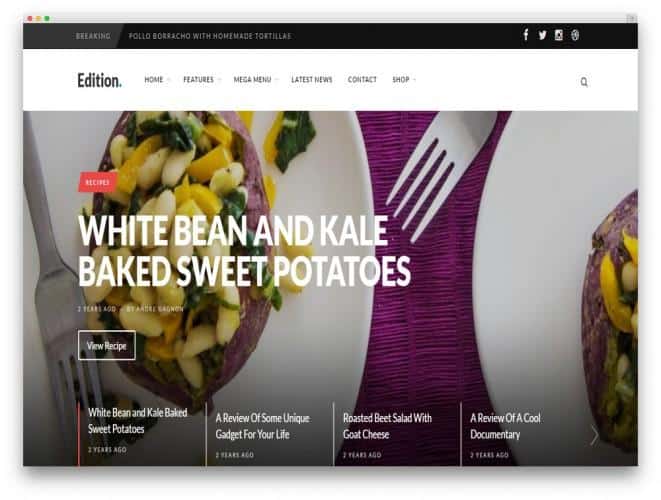Open the Edition. site logo
The height and width of the screenshot is (500, 661).
coord(99,80)
